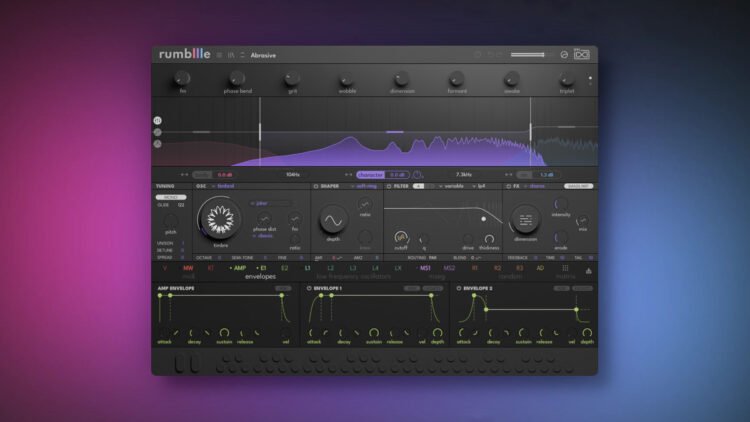
Task: Open the MS1 mseg tab
Action: [x=424, y=268]
